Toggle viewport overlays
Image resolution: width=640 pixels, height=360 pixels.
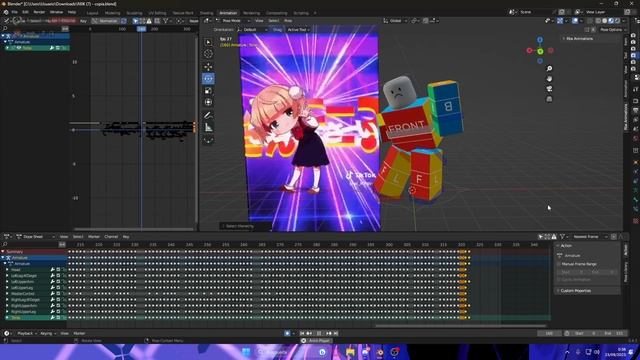tap(575, 20)
